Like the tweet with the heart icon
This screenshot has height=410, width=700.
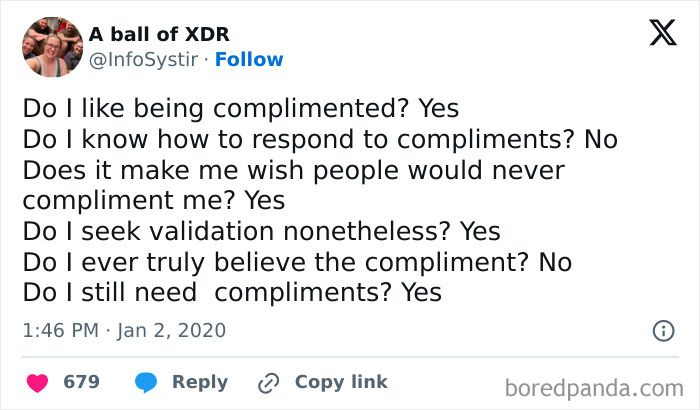point(37,382)
